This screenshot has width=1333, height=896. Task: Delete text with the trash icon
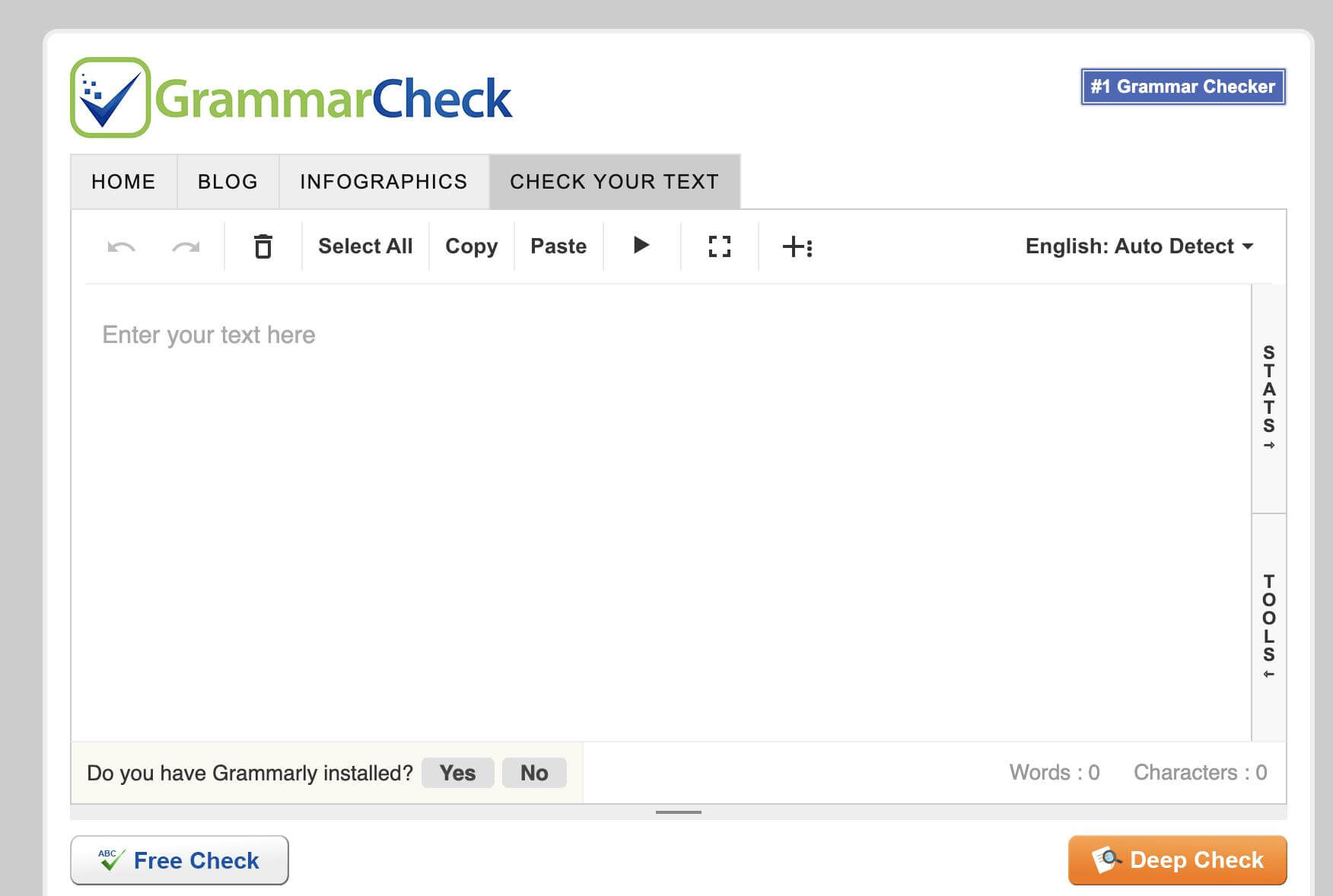coord(263,246)
